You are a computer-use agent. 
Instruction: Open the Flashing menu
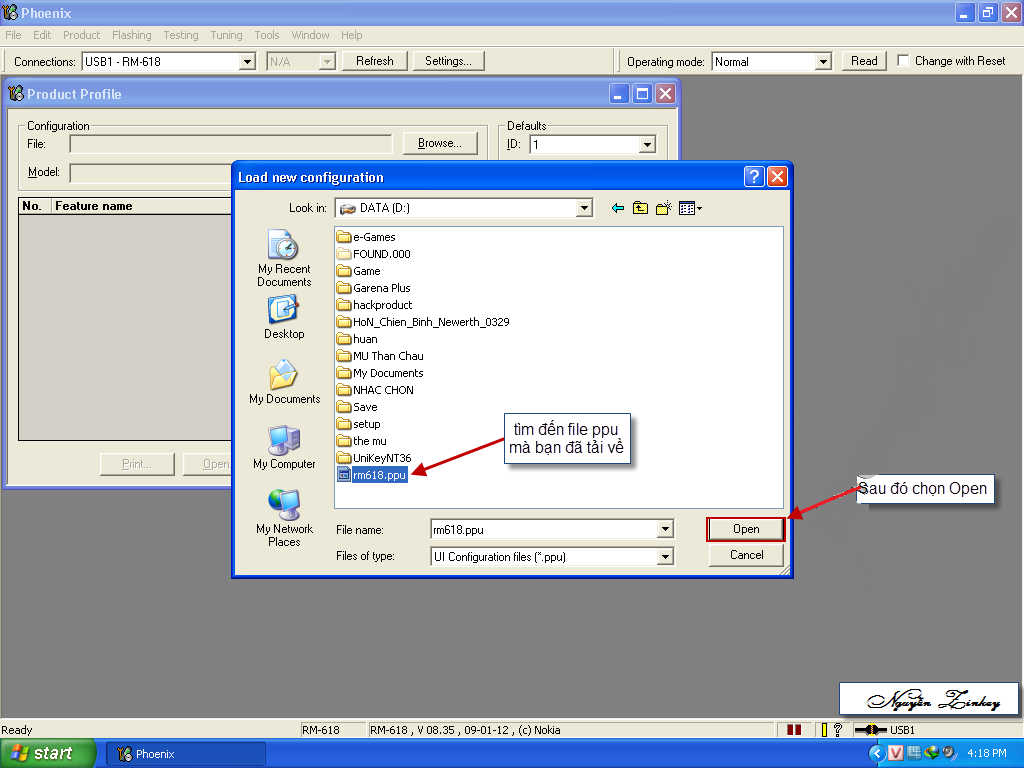pyautogui.click(x=131, y=35)
